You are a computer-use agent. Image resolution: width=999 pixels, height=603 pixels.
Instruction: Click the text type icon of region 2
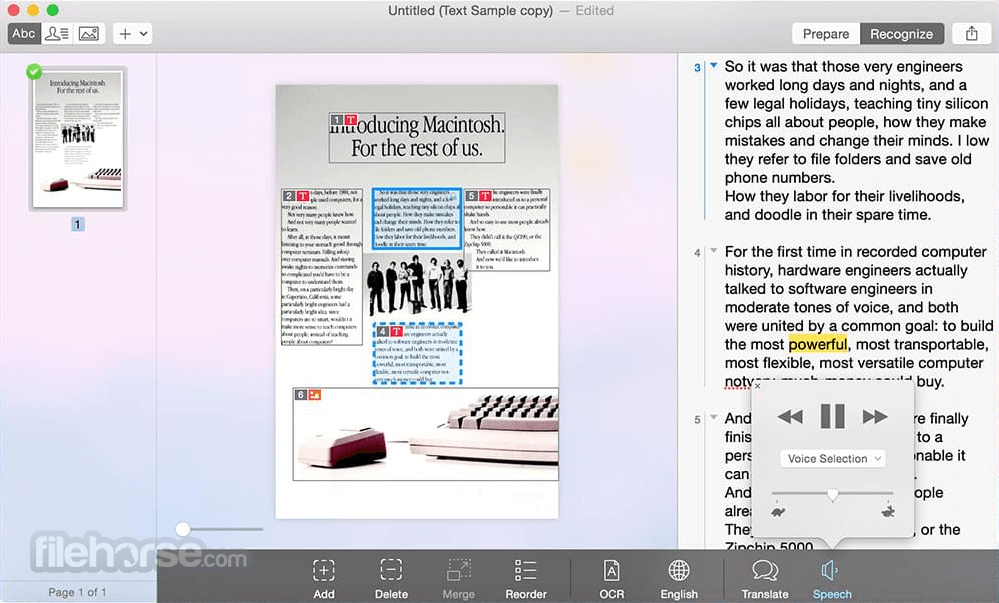303,196
